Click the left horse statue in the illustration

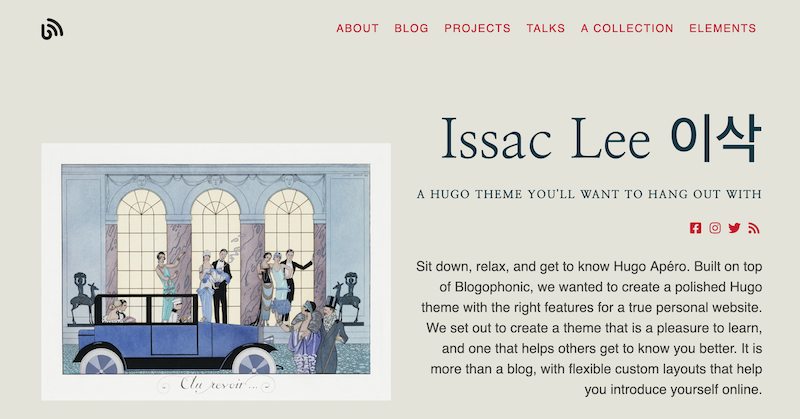click(x=84, y=296)
